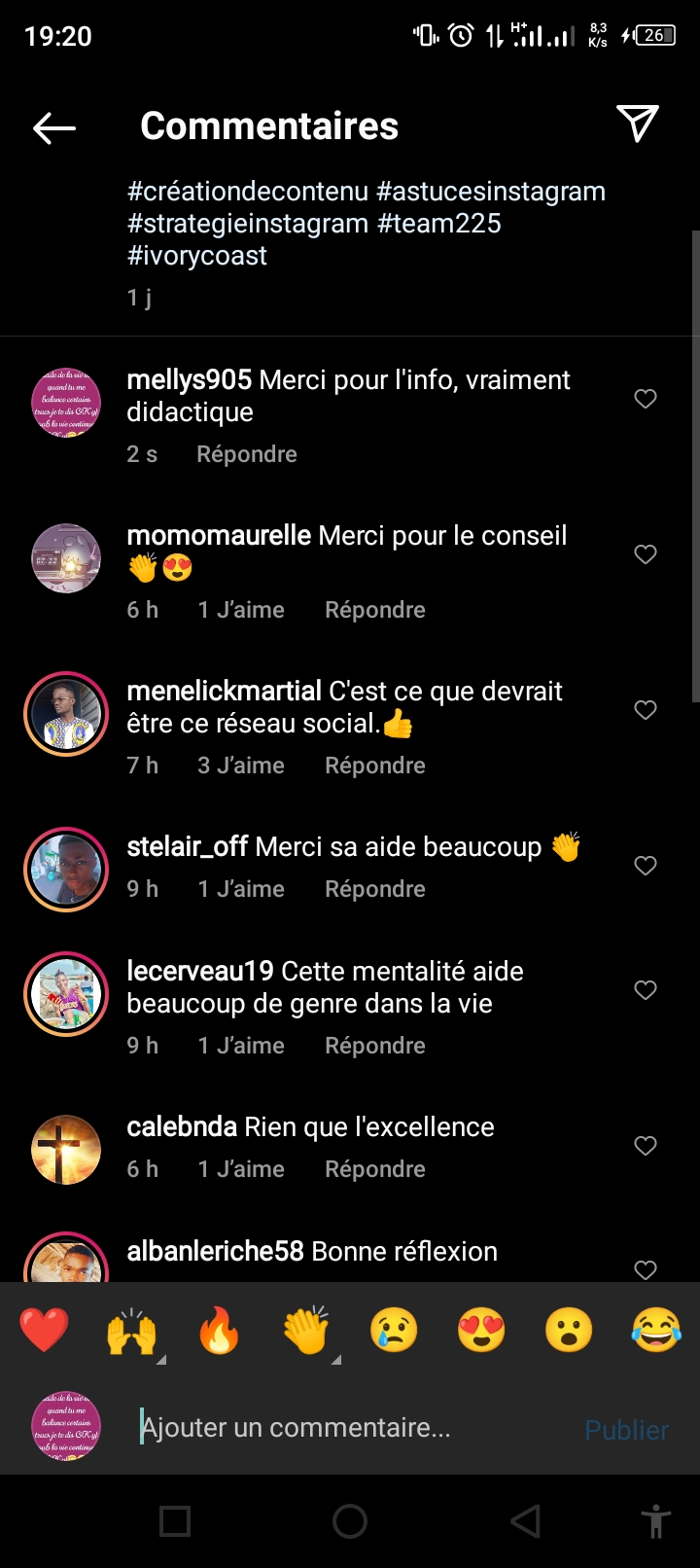Insert the crying face emoji
Screen dimensions: 700x1568
[394, 1331]
